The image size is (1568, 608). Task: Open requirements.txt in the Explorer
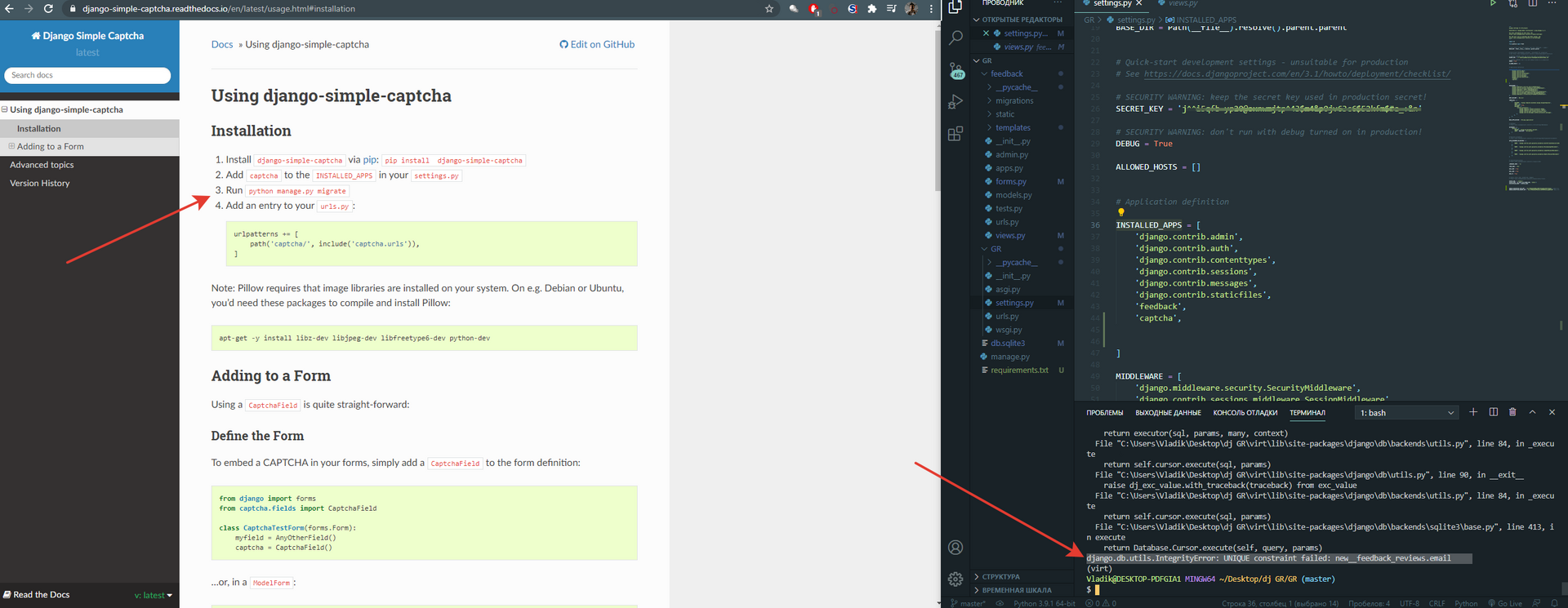coord(1019,371)
